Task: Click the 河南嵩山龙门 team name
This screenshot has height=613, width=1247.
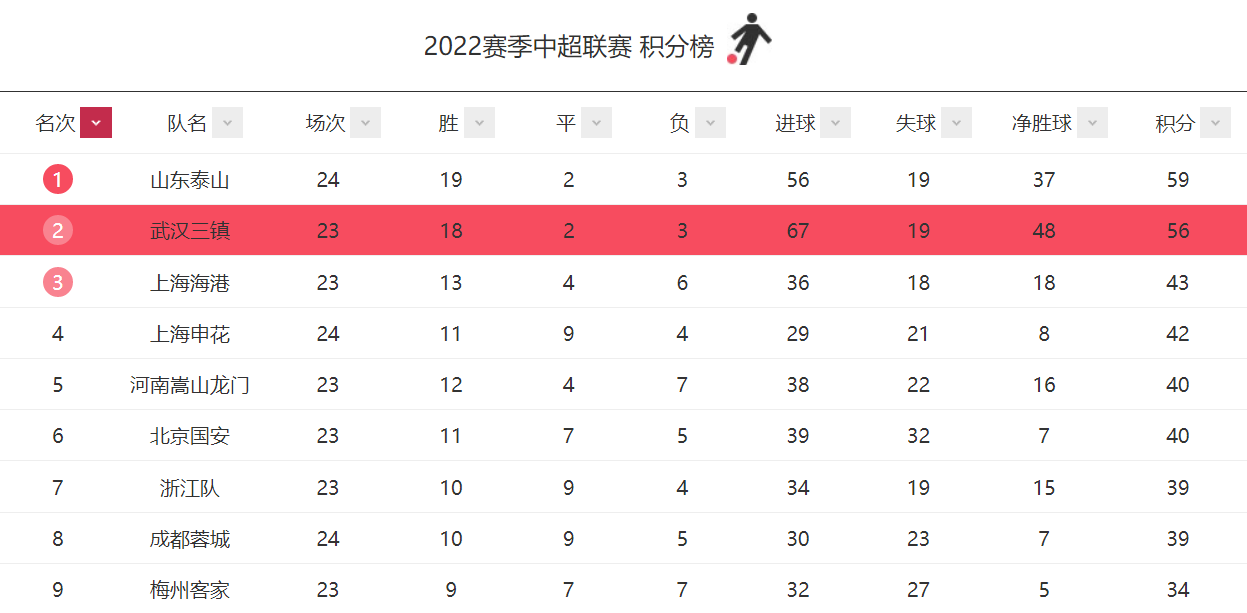Action: (x=190, y=385)
